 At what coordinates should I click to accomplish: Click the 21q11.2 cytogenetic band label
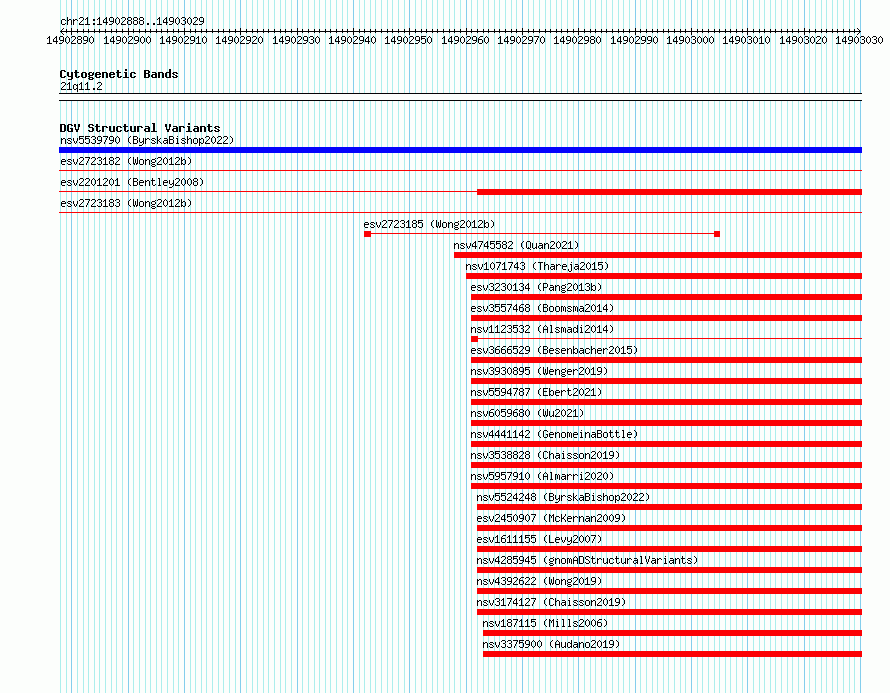click(x=81, y=86)
